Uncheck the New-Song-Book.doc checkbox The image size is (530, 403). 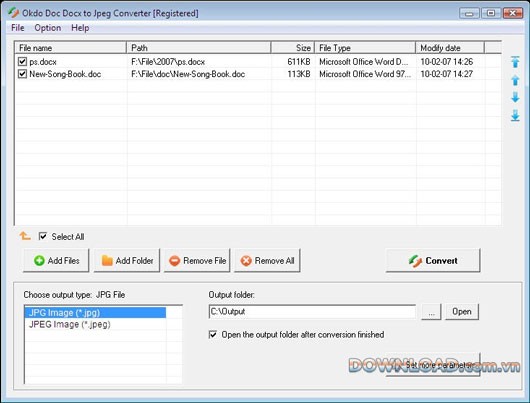coord(22,74)
